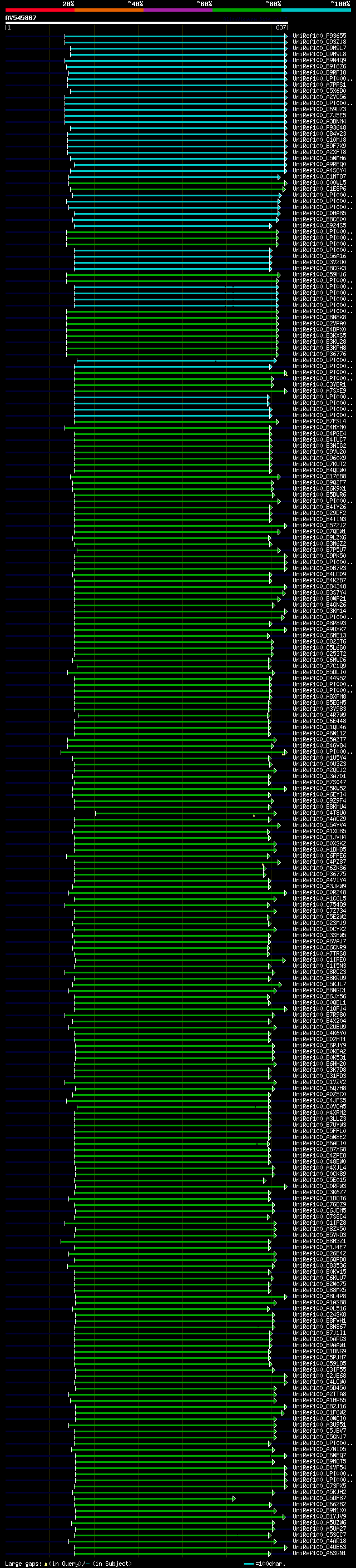
Task: Select hit label UniRef100_C5WMH6
Action: (x=319, y=159)
